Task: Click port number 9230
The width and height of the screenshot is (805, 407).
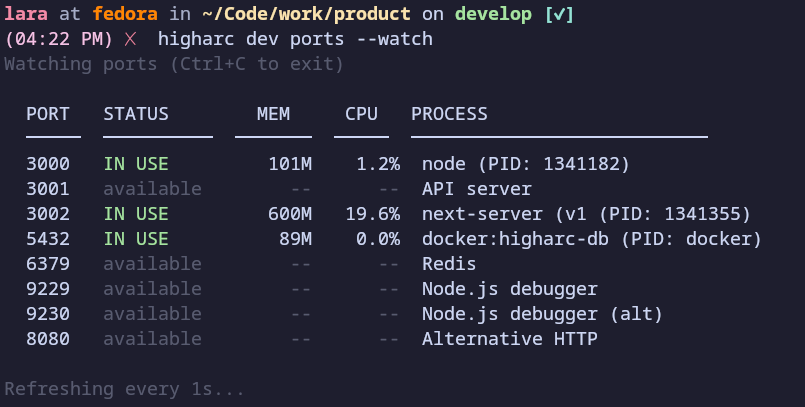Action: coord(48,314)
